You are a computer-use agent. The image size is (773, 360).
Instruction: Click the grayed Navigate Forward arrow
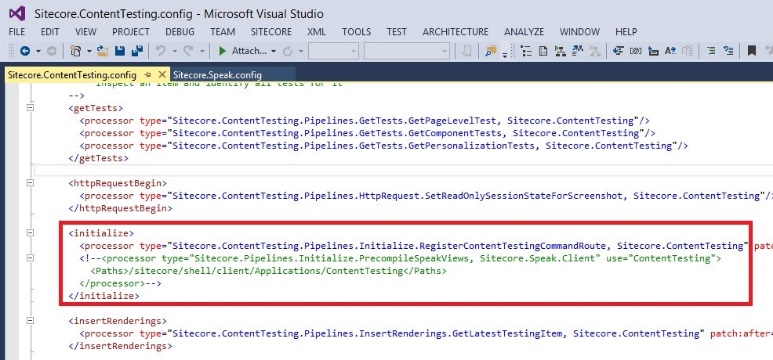click(x=52, y=51)
